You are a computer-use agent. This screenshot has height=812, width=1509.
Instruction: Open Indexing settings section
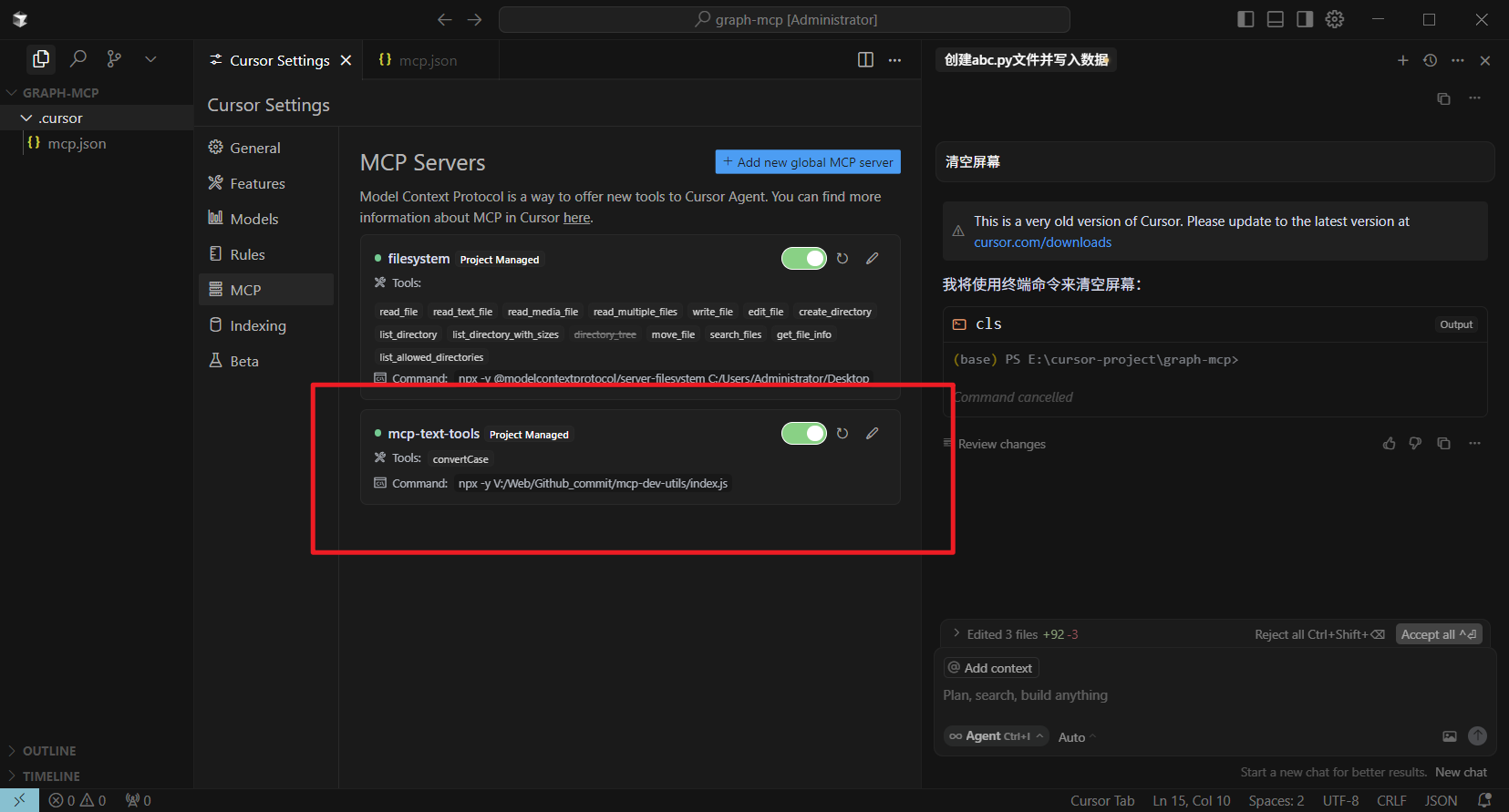coord(266,325)
